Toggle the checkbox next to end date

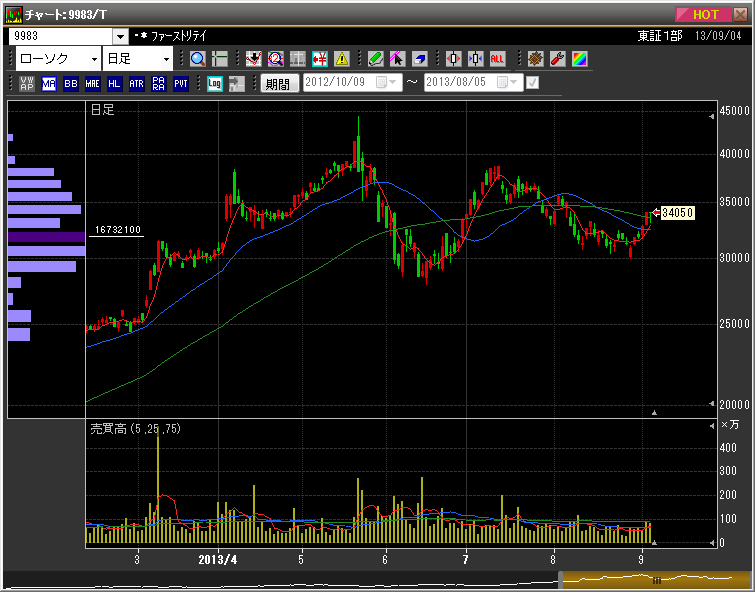[x=532, y=83]
